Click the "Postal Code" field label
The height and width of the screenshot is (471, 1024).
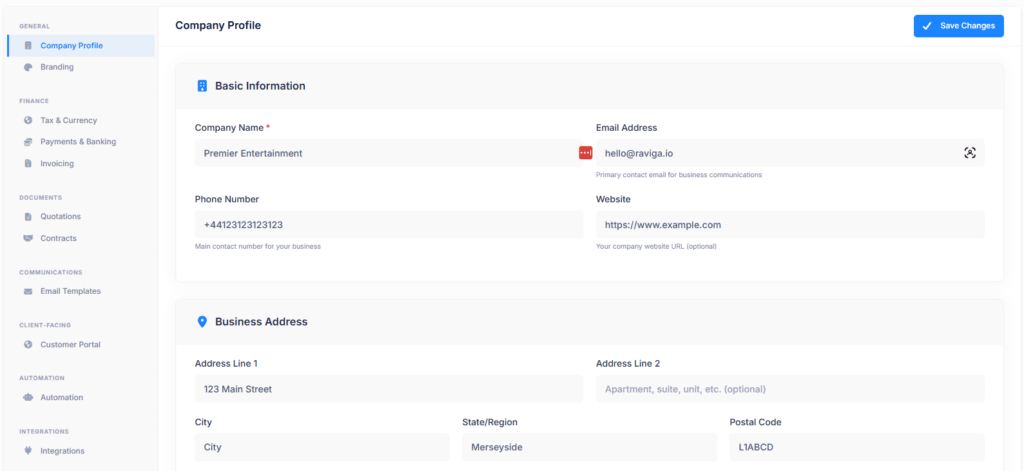pyautogui.click(x=756, y=422)
